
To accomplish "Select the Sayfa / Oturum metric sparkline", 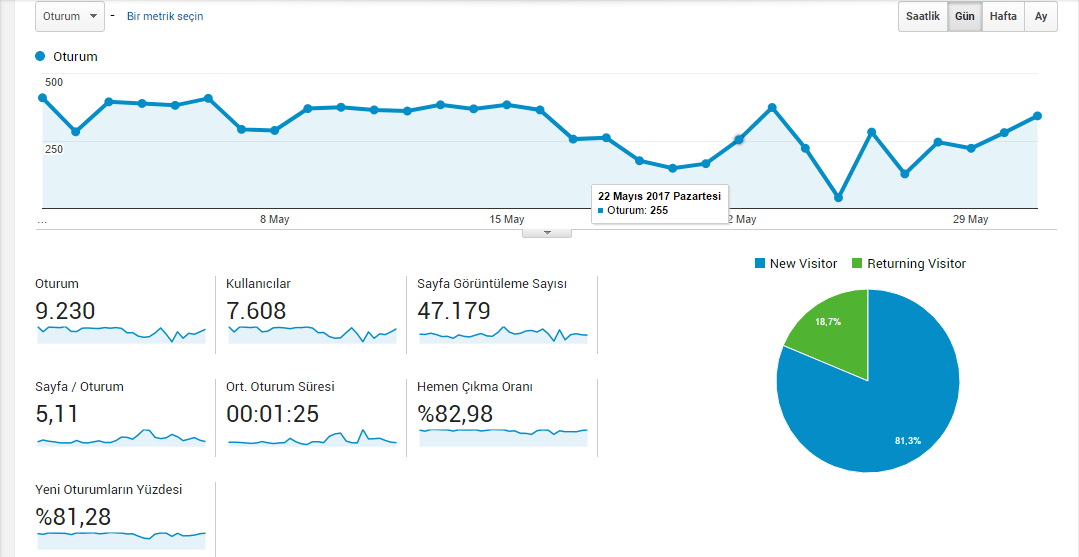I will (x=121, y=438).
